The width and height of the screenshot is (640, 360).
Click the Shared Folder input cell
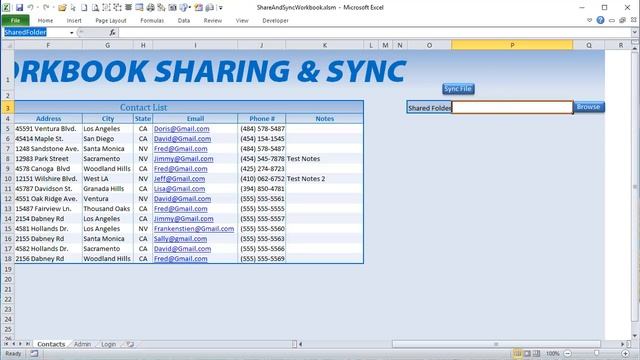point(512,107)
